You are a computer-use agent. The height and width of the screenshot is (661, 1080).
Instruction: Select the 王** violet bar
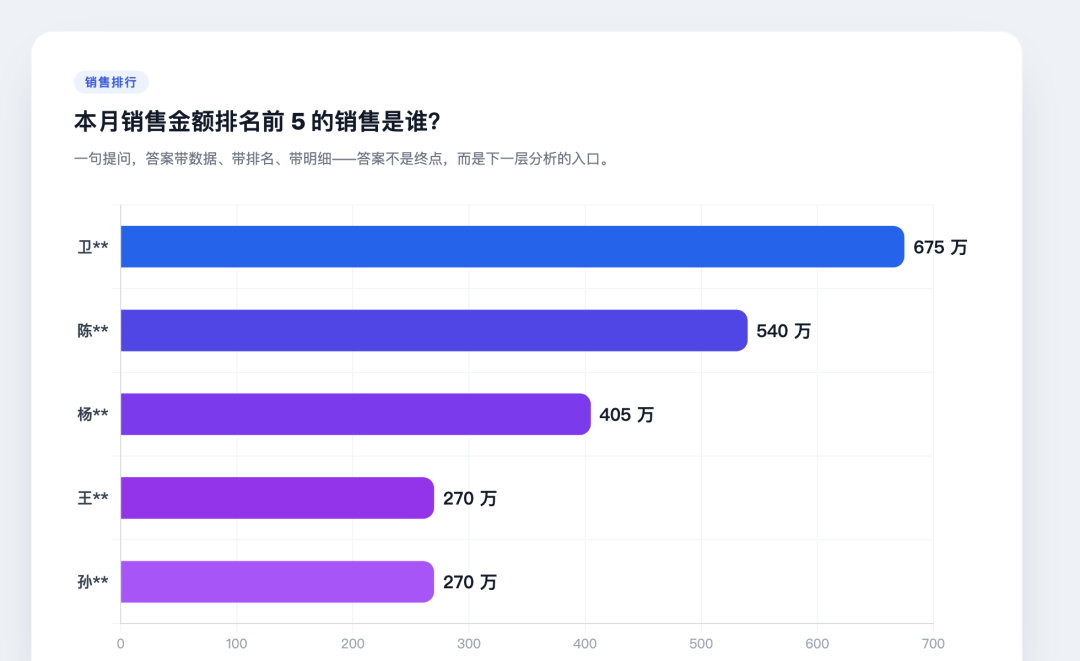277,498
